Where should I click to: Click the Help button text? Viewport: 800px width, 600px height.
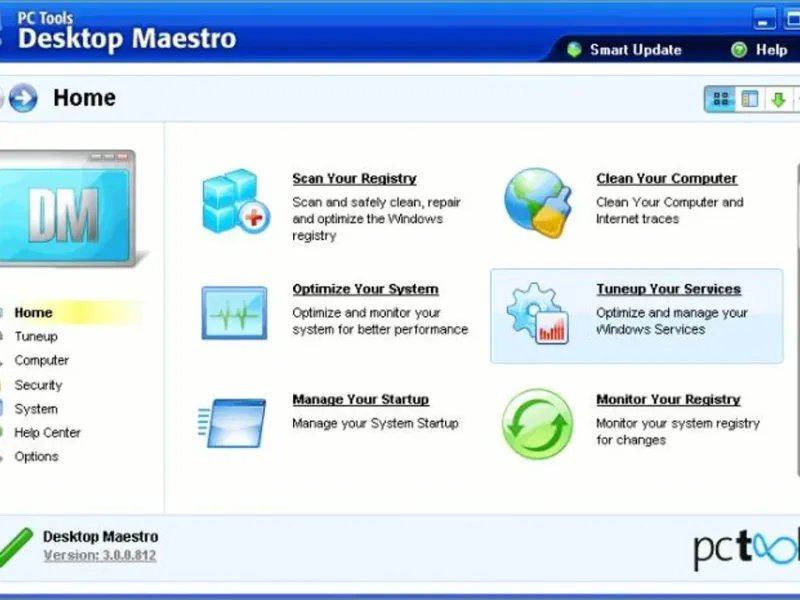click(771, 49)
